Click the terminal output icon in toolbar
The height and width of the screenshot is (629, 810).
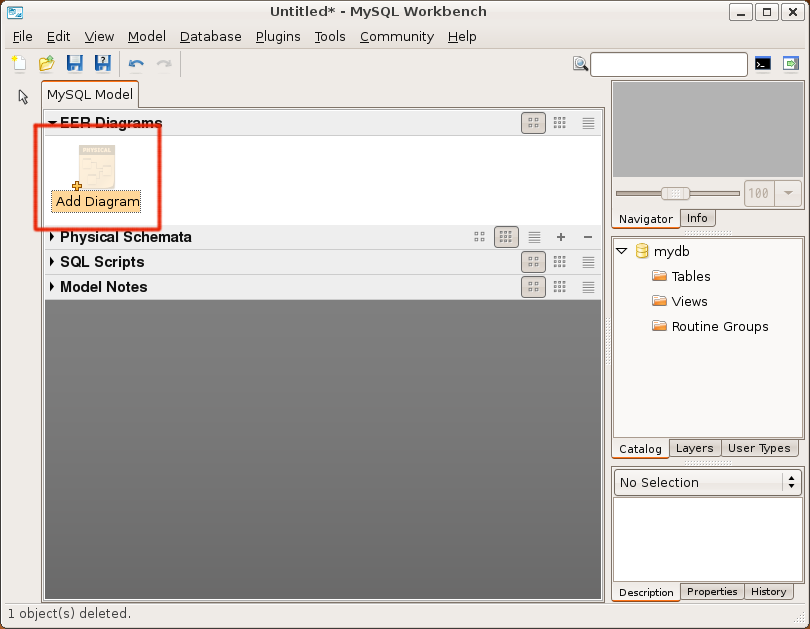[x=763, y=64]
